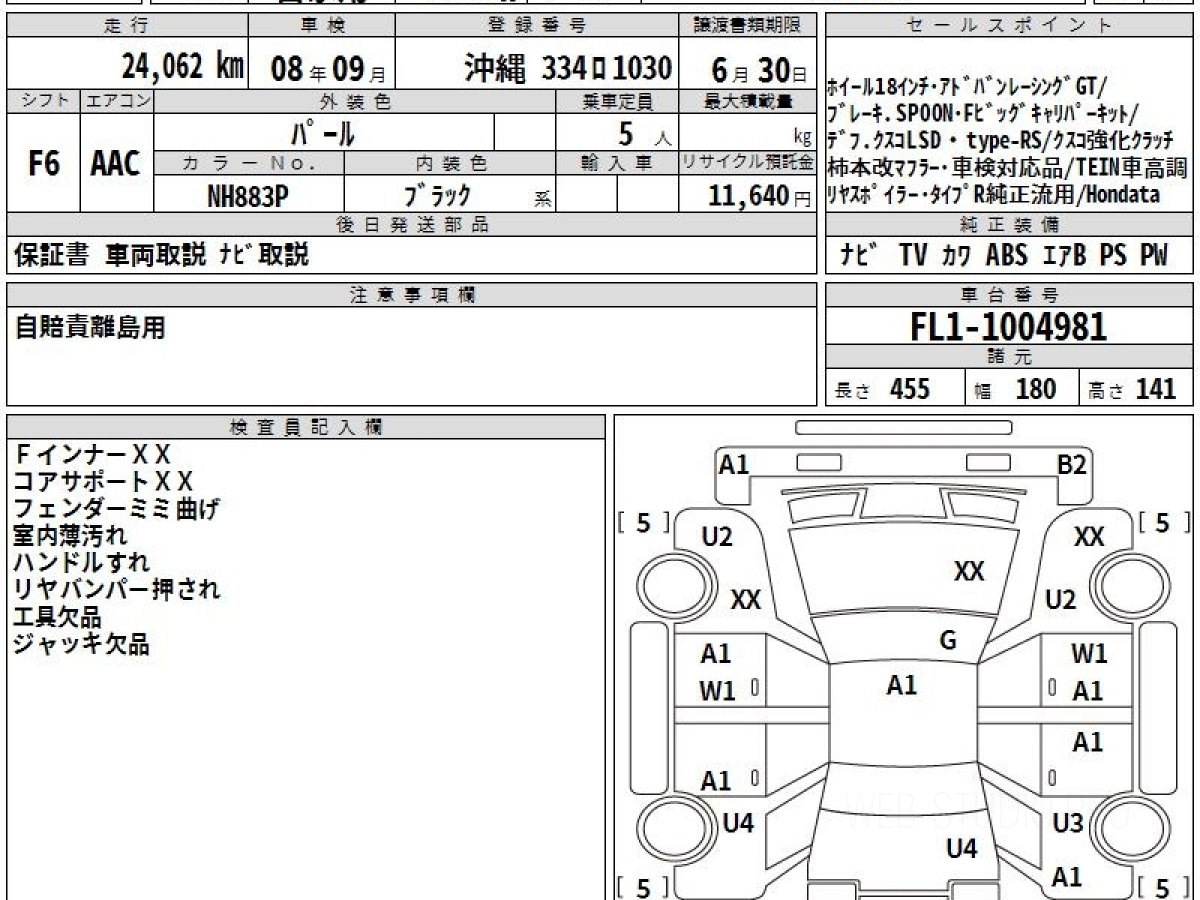The image size is (1200, 900).
Task: Select the length value 455
Action: tap(910, 389)
